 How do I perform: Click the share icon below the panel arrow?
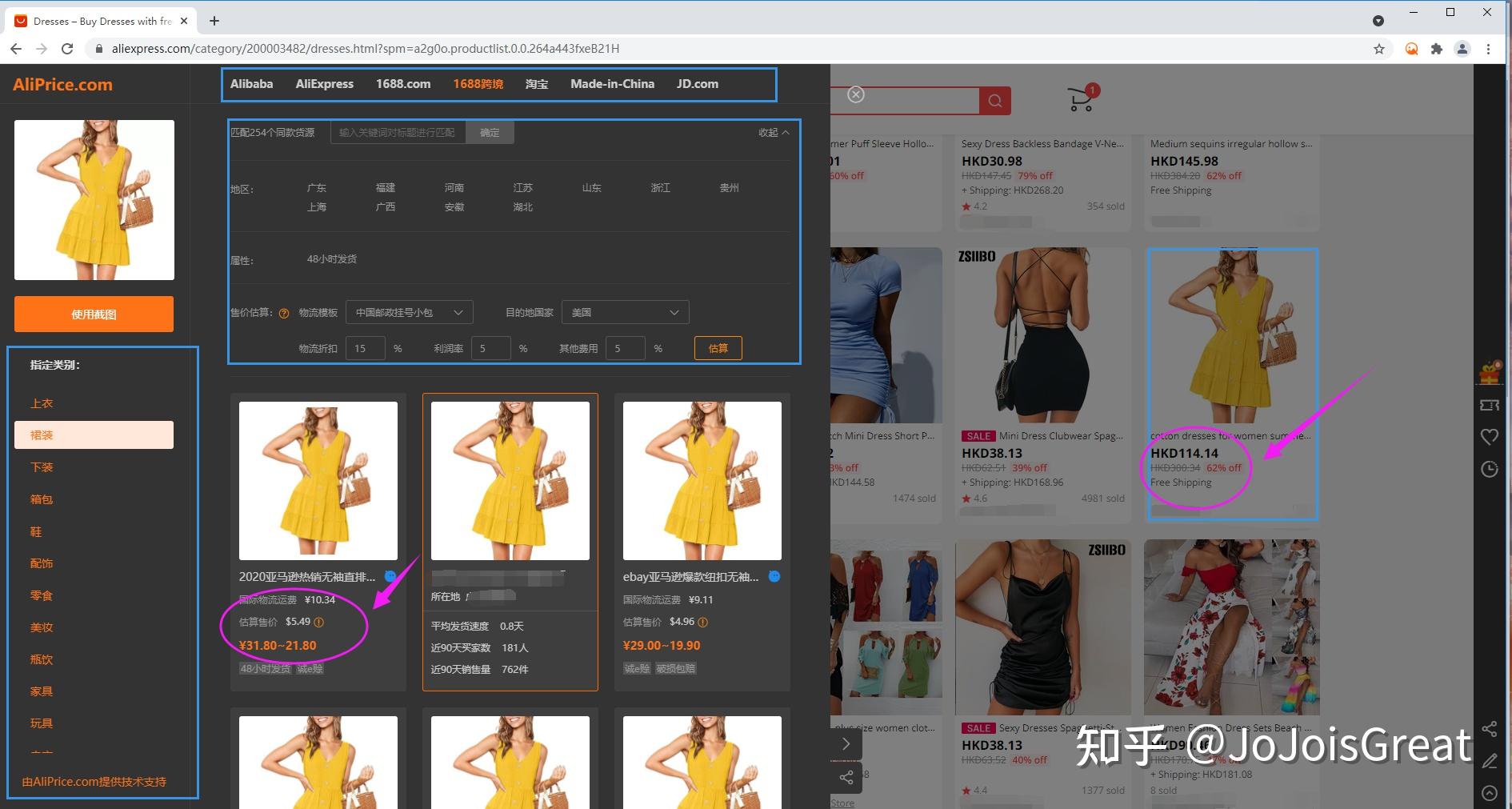[x=846, y=777]
